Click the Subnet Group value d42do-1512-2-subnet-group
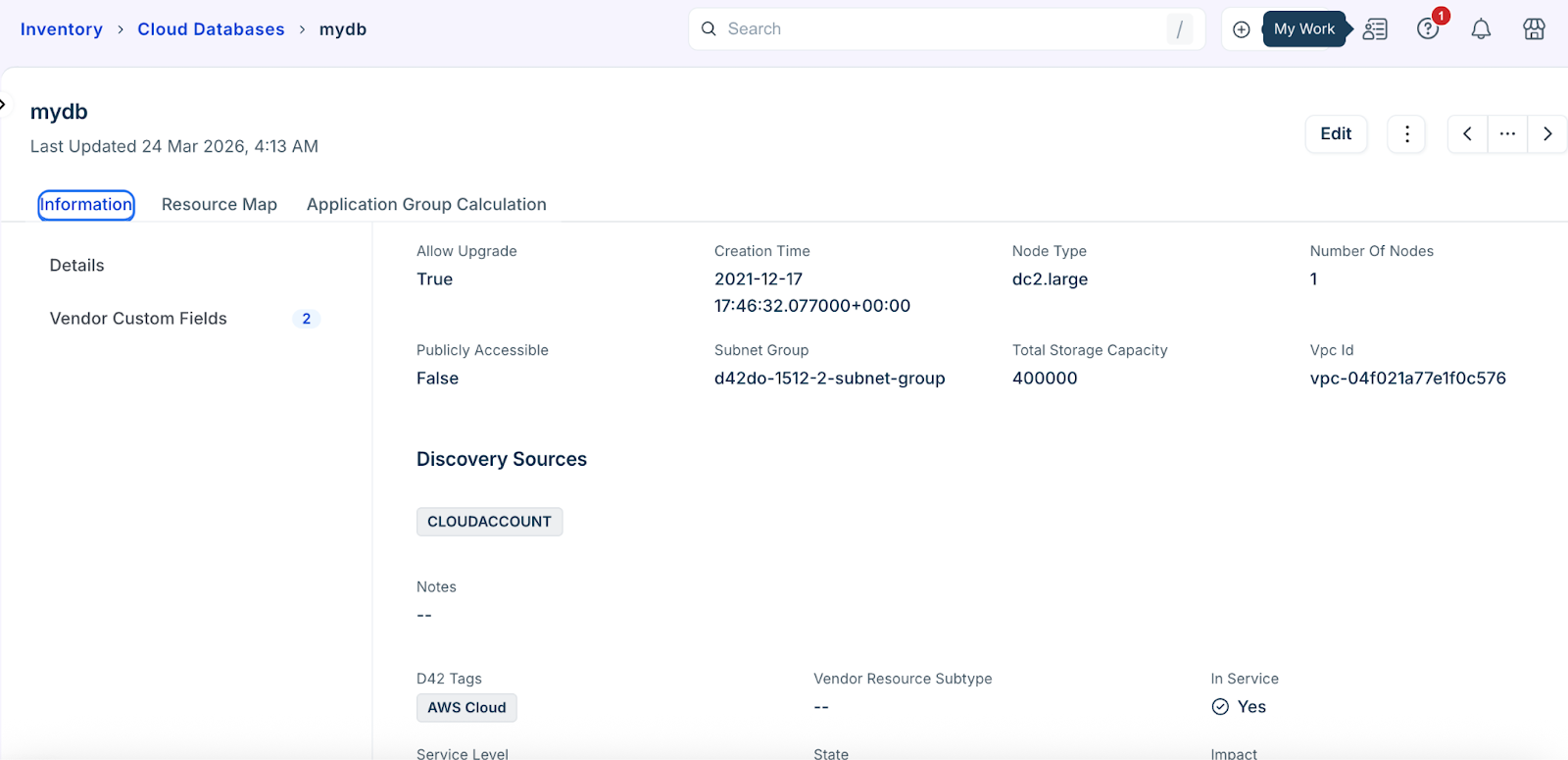This screenshot has width=1568, height=760. point(830,379)
